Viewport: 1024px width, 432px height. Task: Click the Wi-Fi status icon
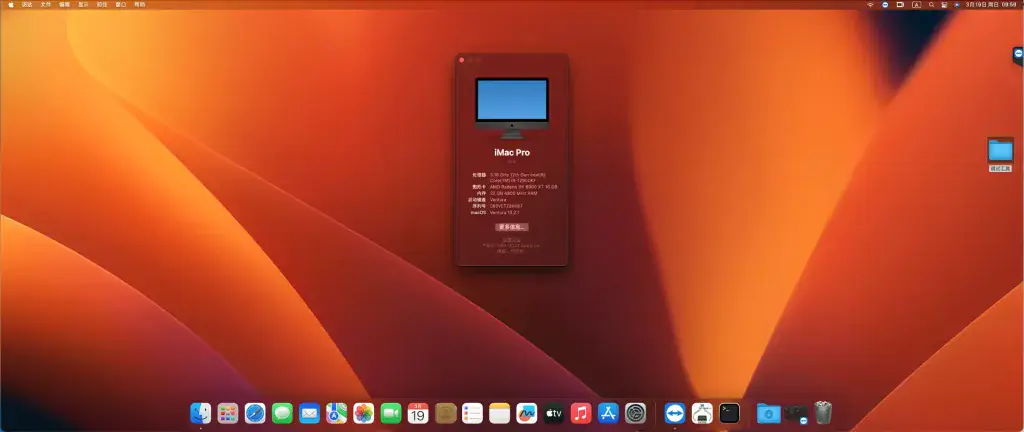(871, 5)
